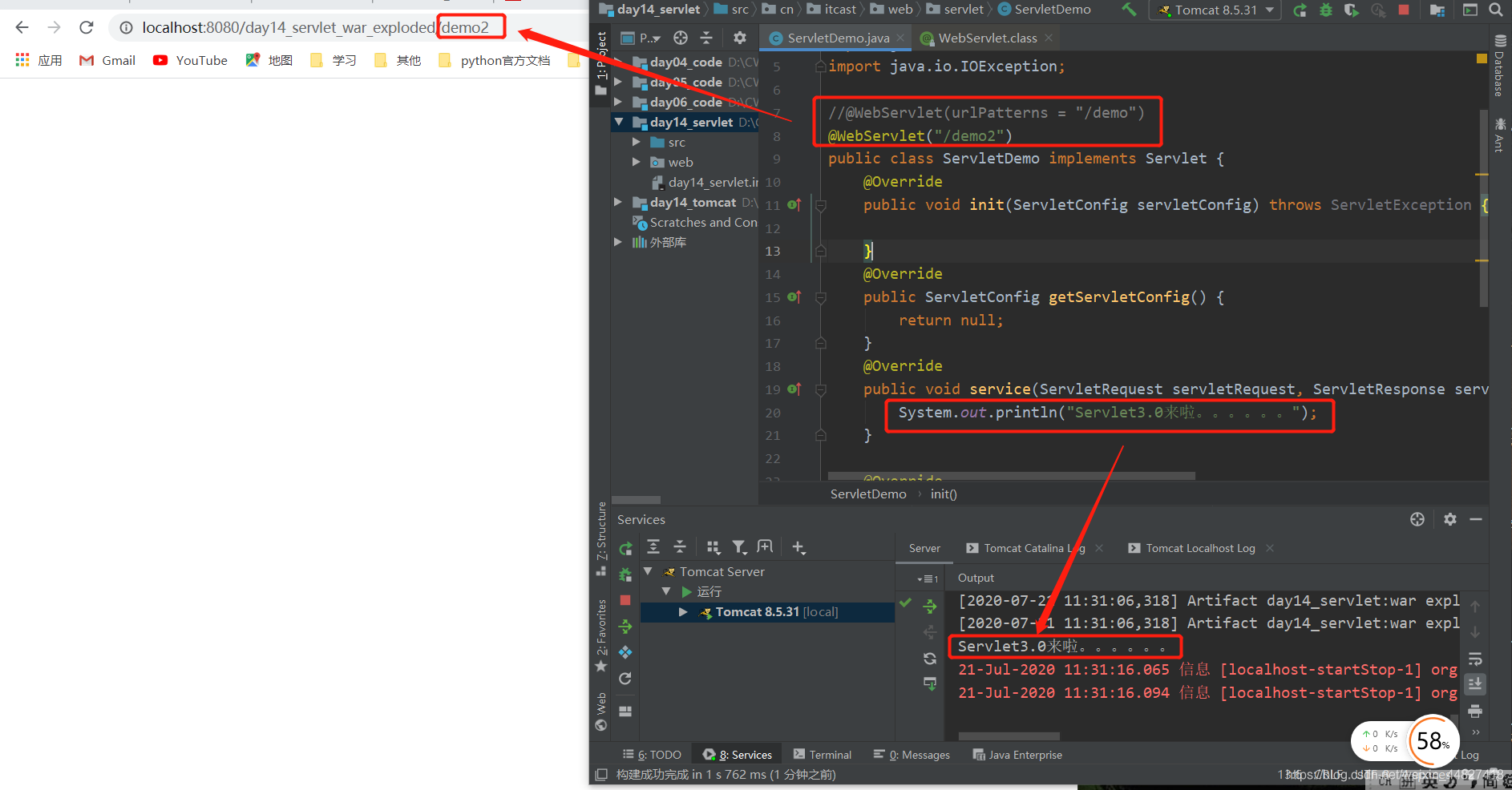The height and width of the screenshot is (790, 1512).
Task: Click the Print icon in the console
Action: [1475, 711]
